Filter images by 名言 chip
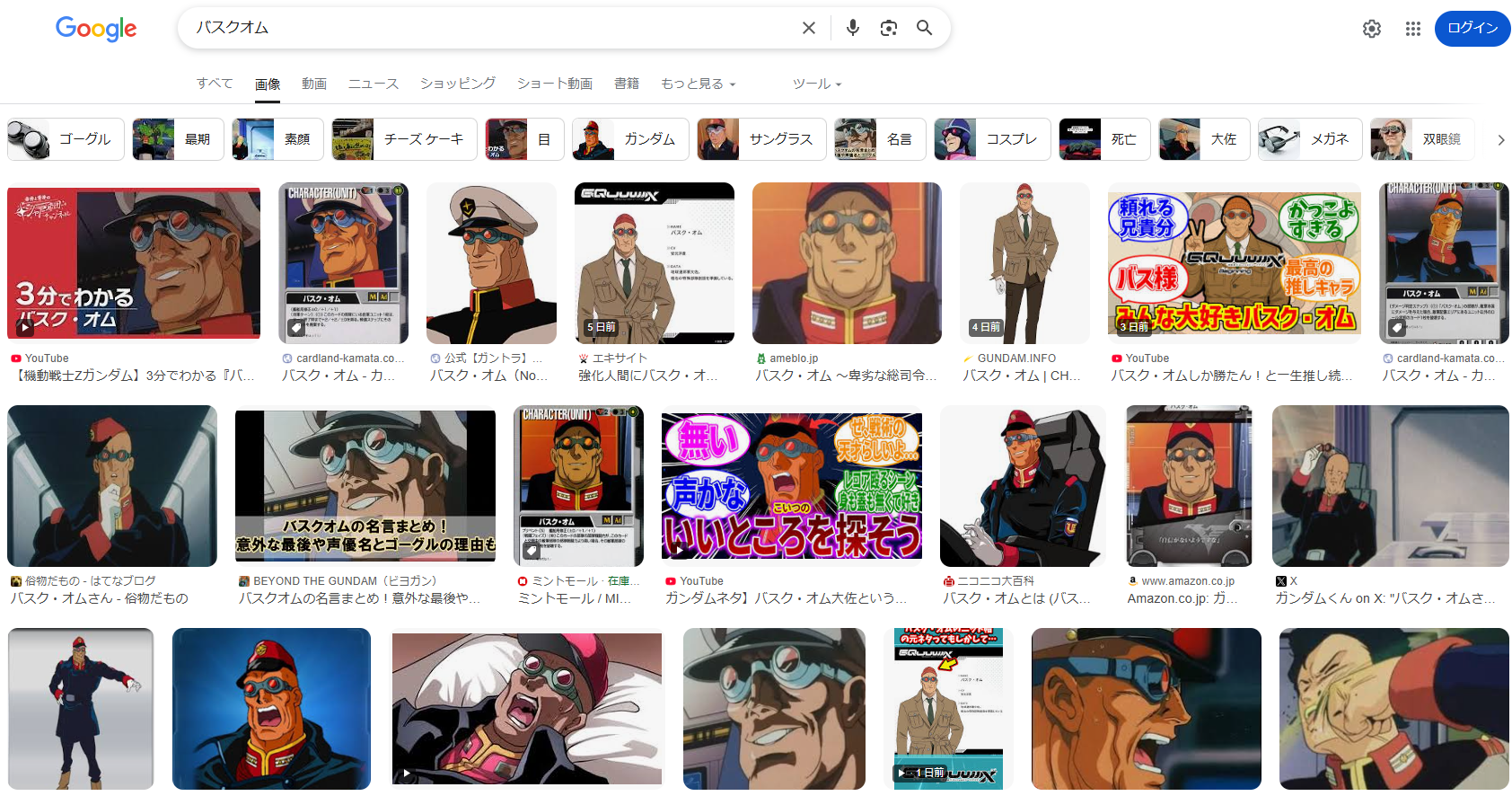This screenshot has width=1512, height=796. 880,139
